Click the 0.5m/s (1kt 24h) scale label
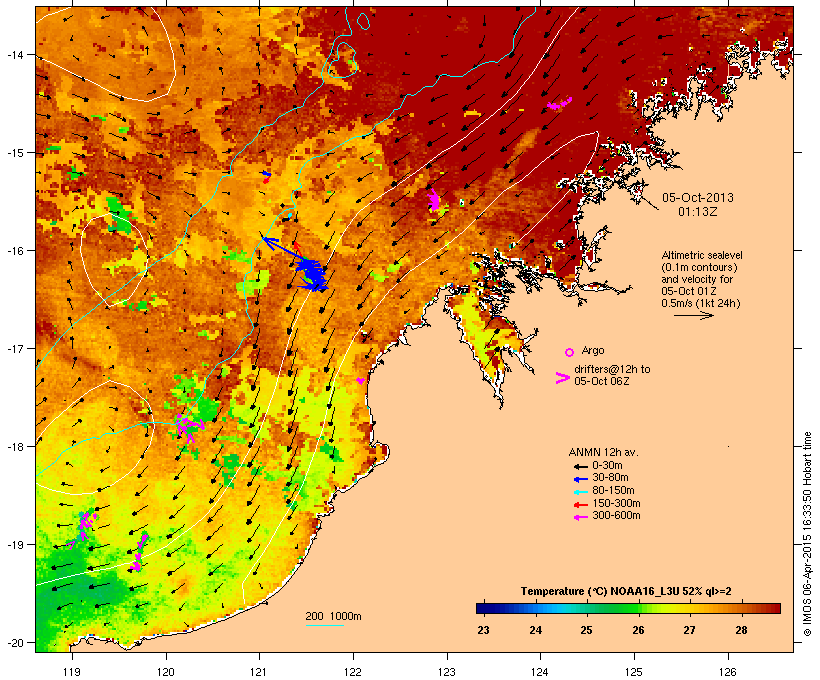Image resolution: width=820 pixels, height=680 pixels. pos(701,303)
